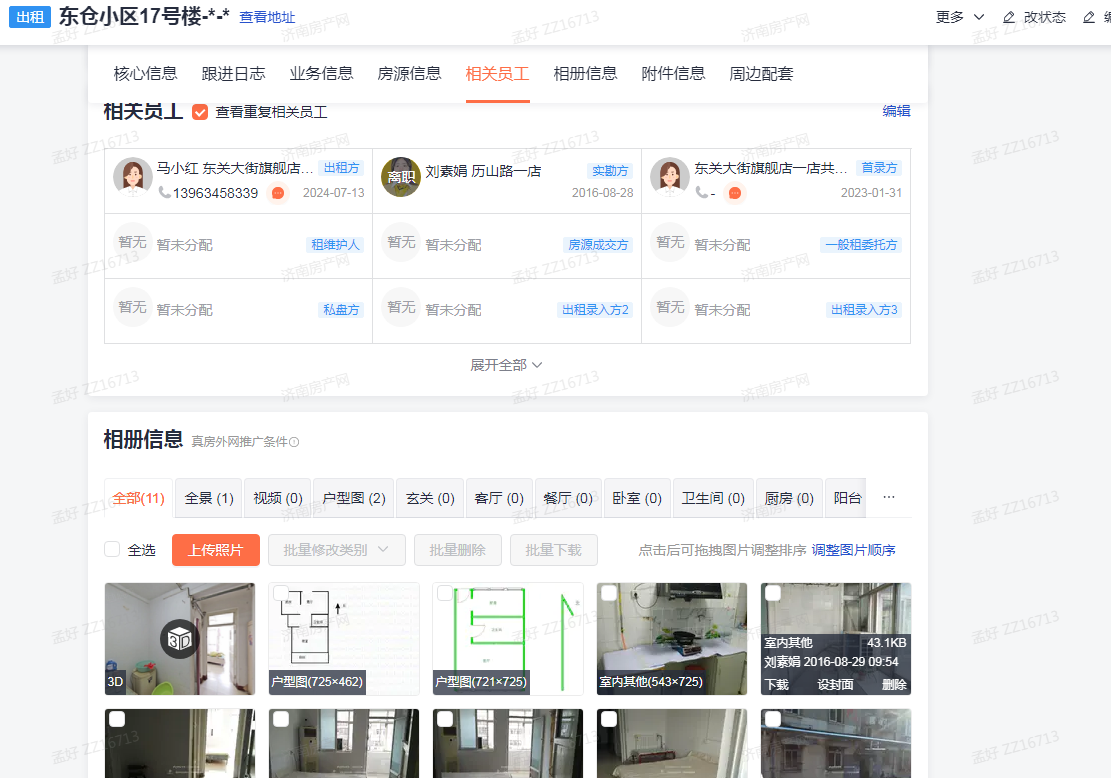Select 视频 (0) album filter
This screenshot has height=778, width=1111.
[x=278, y=498]
